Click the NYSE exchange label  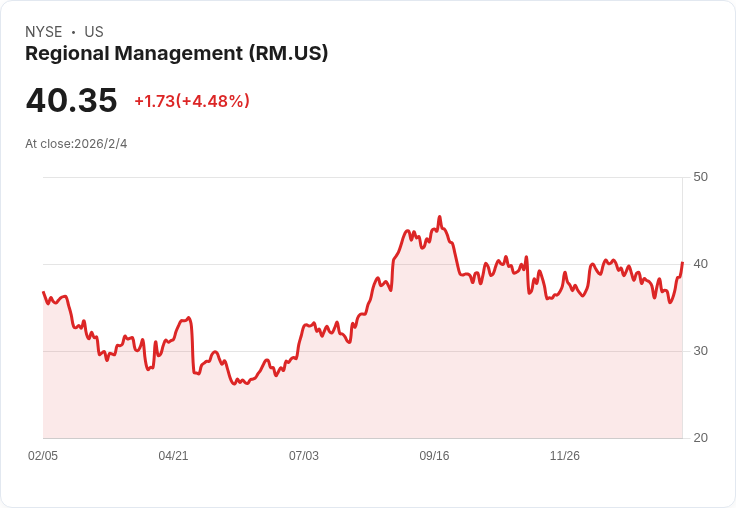(x=44, y=32)
